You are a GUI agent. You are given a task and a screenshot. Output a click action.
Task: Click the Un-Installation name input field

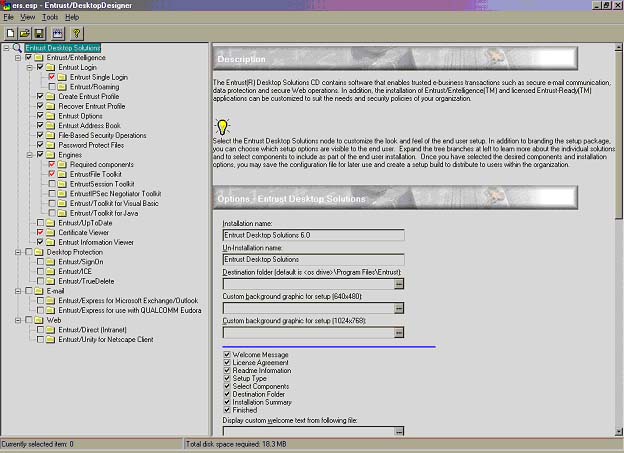[314, 260]
